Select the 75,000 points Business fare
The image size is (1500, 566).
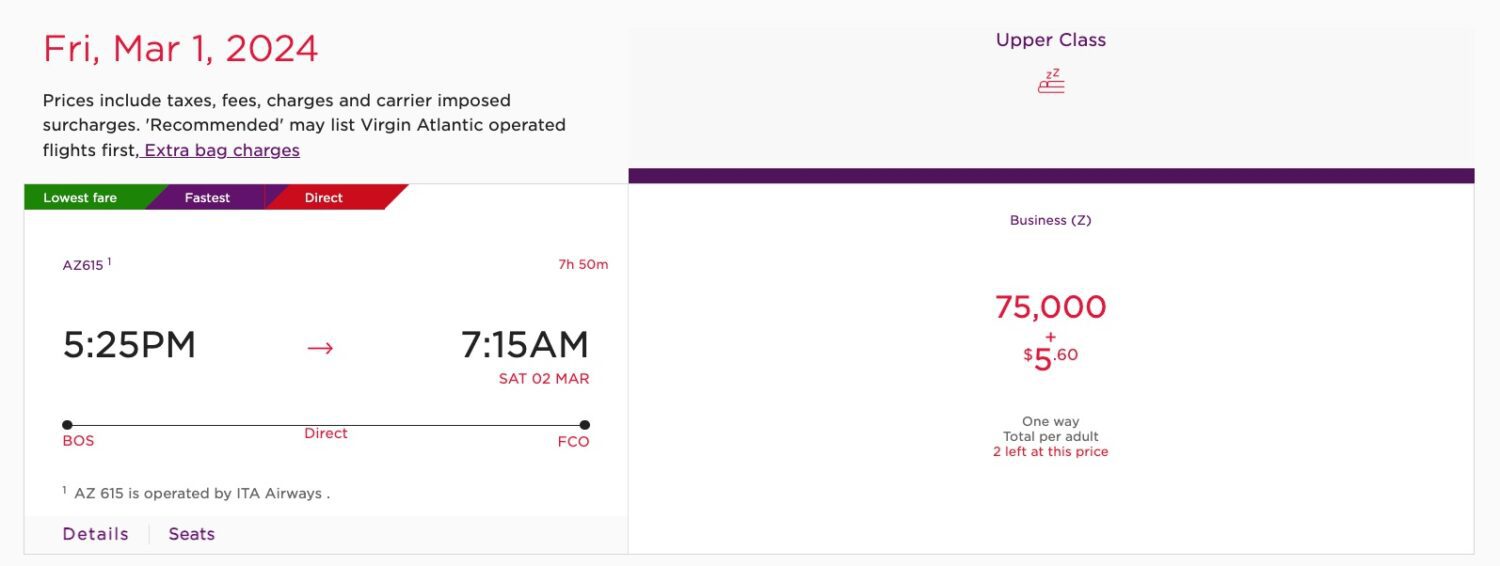[1050, 307]
